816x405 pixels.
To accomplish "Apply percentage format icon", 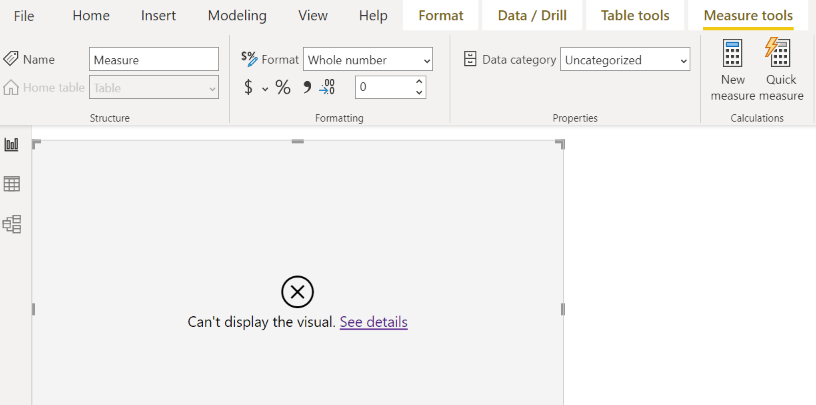I will 283,87.
